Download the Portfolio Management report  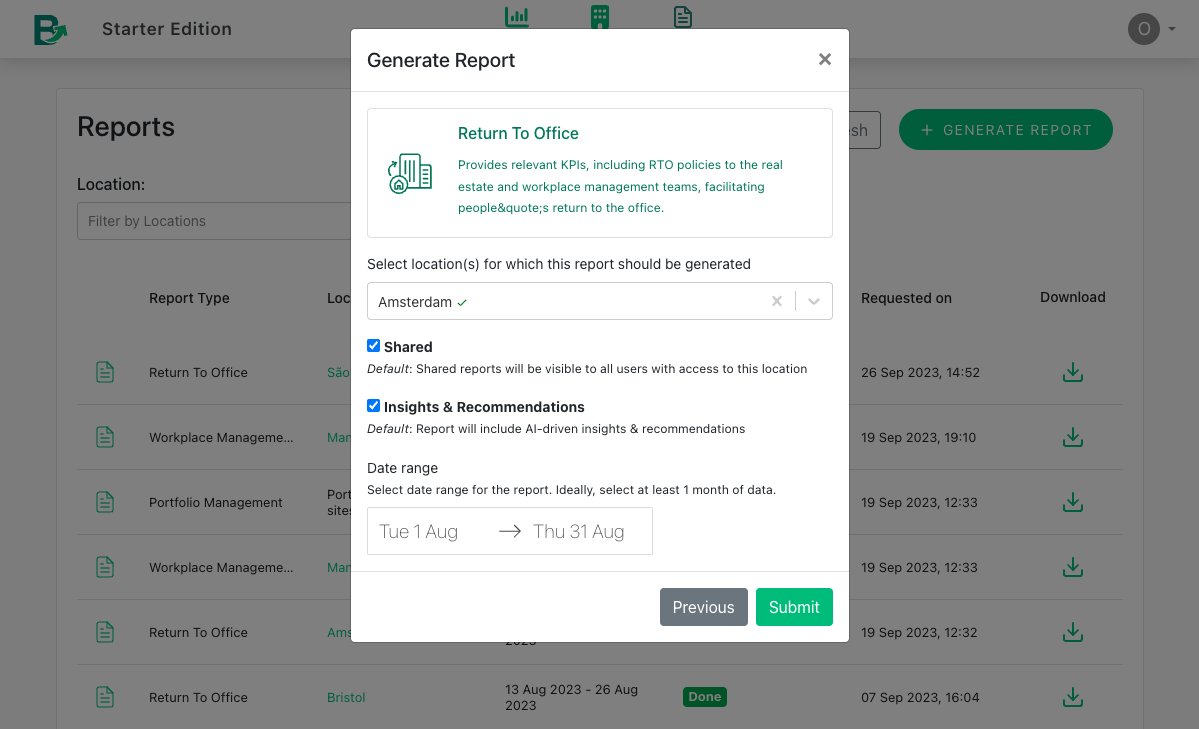point(1072,503)
